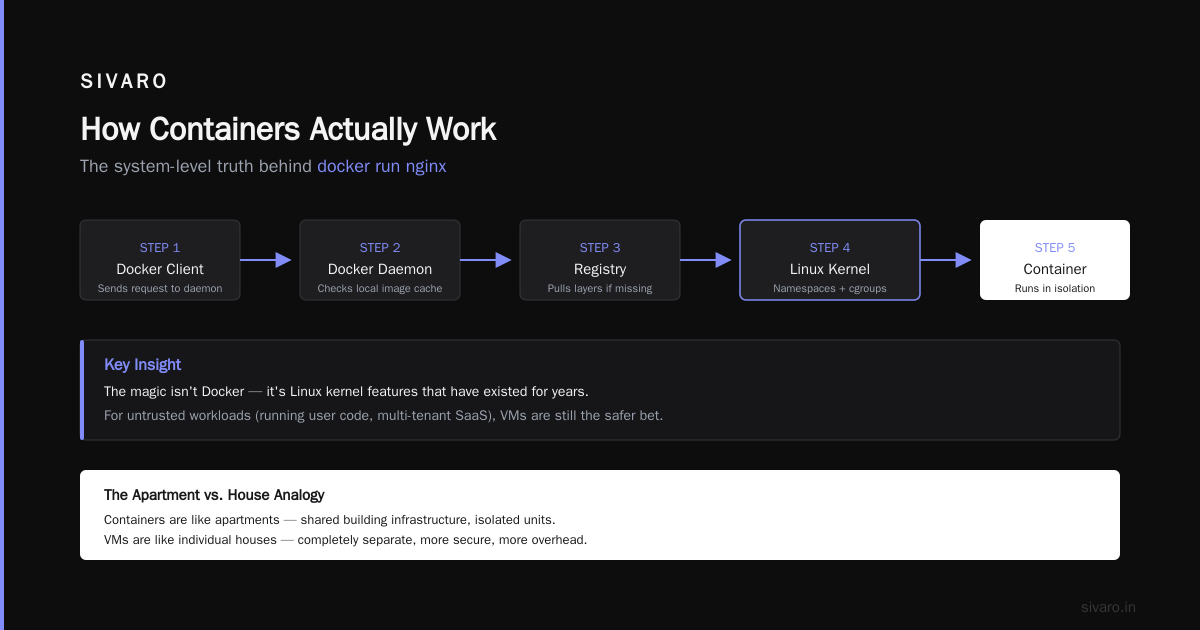This screenshot has width=1200, height=630.
Task: Open the sivaro.in footer link
Action: (x=1108, y=607)
